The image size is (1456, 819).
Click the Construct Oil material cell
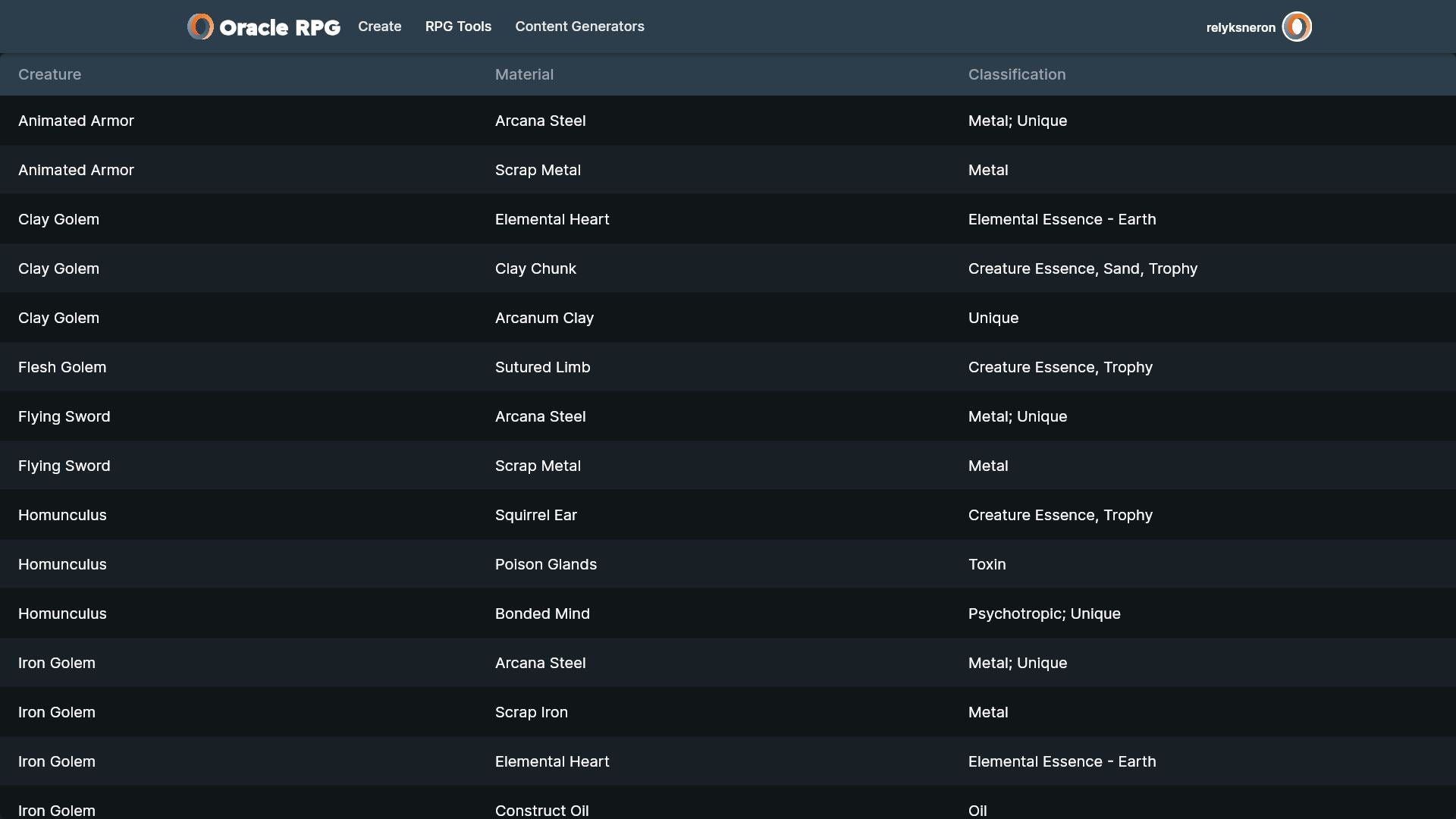click(541, 809)
